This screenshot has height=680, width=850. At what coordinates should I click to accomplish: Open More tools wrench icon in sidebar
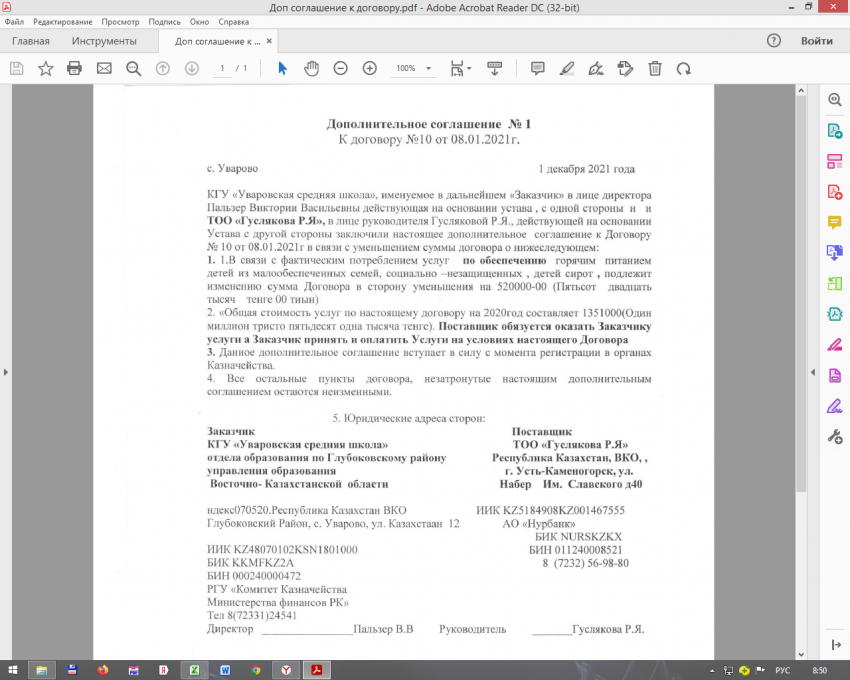(x=834, y=437)
